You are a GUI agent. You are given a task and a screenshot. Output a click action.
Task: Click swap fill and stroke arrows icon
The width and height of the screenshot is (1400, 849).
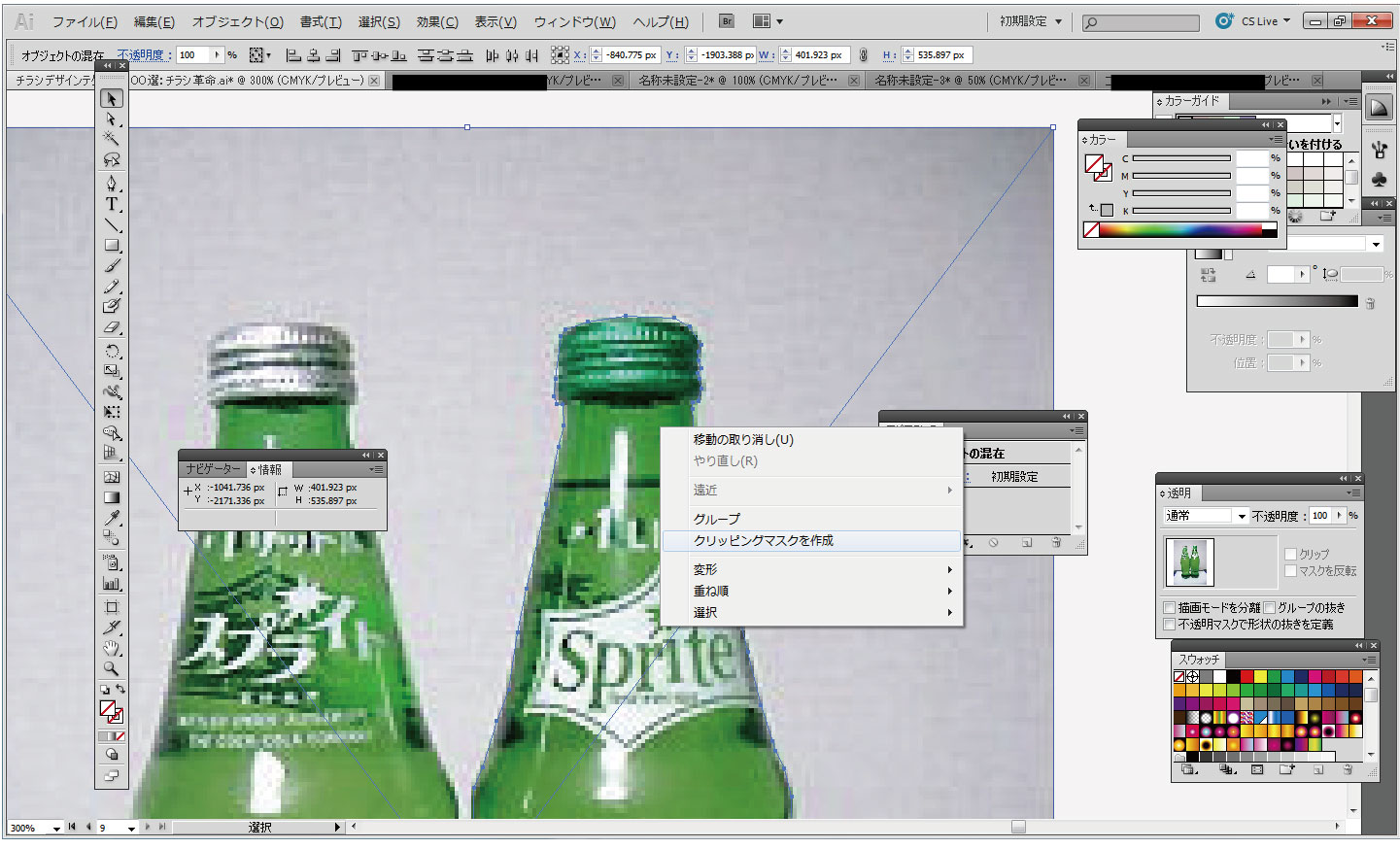(120, 689)
